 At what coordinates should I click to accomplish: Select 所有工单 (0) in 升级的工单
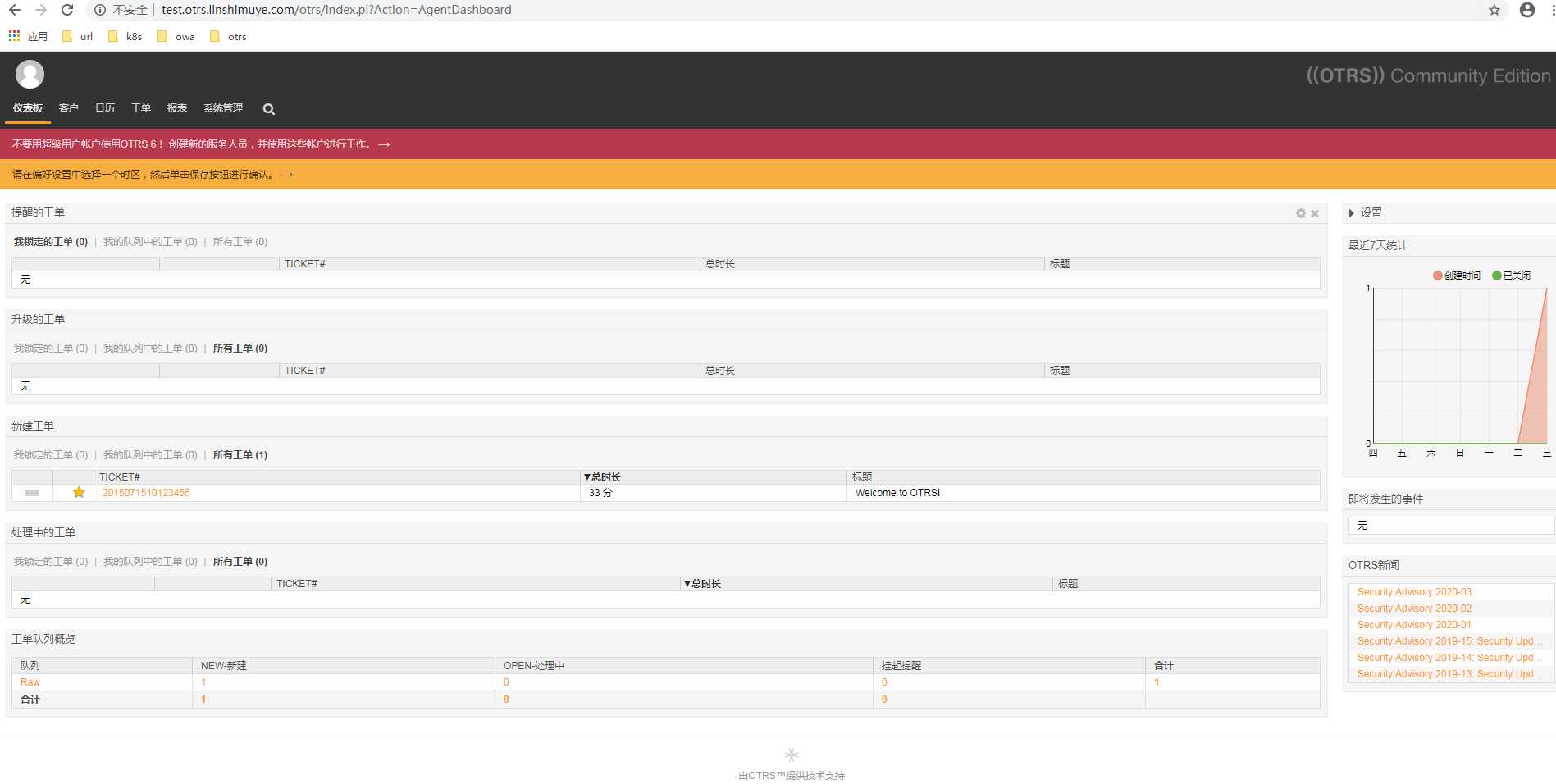(x=240, y=349)
